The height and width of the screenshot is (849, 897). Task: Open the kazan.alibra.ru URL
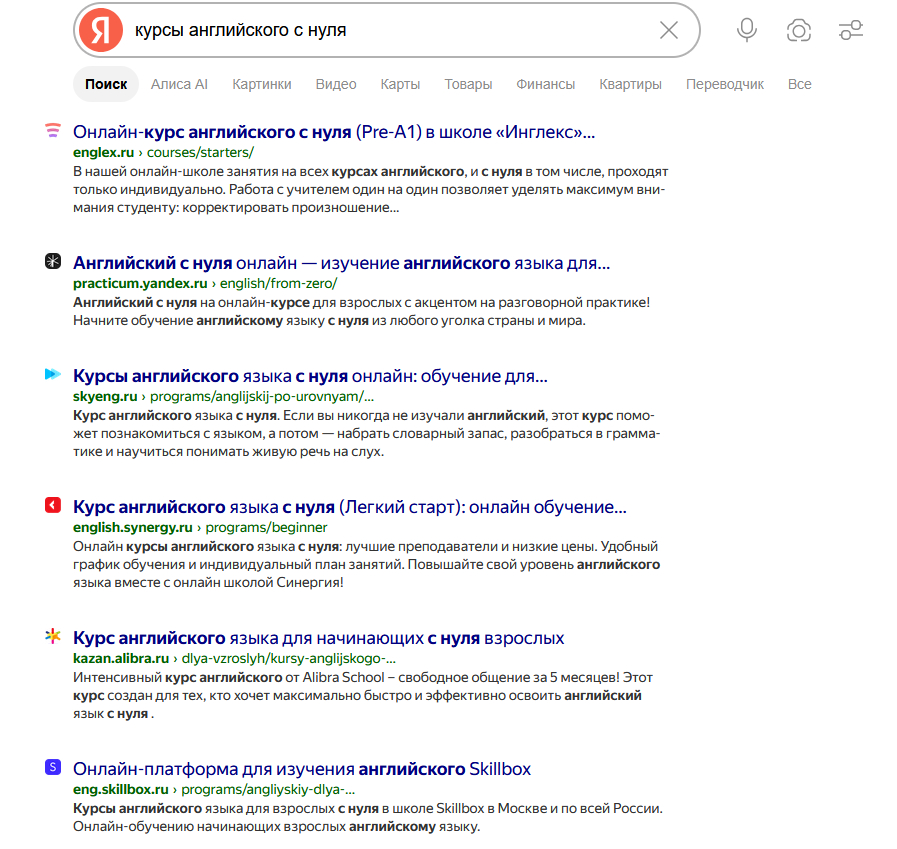(235, 658)
